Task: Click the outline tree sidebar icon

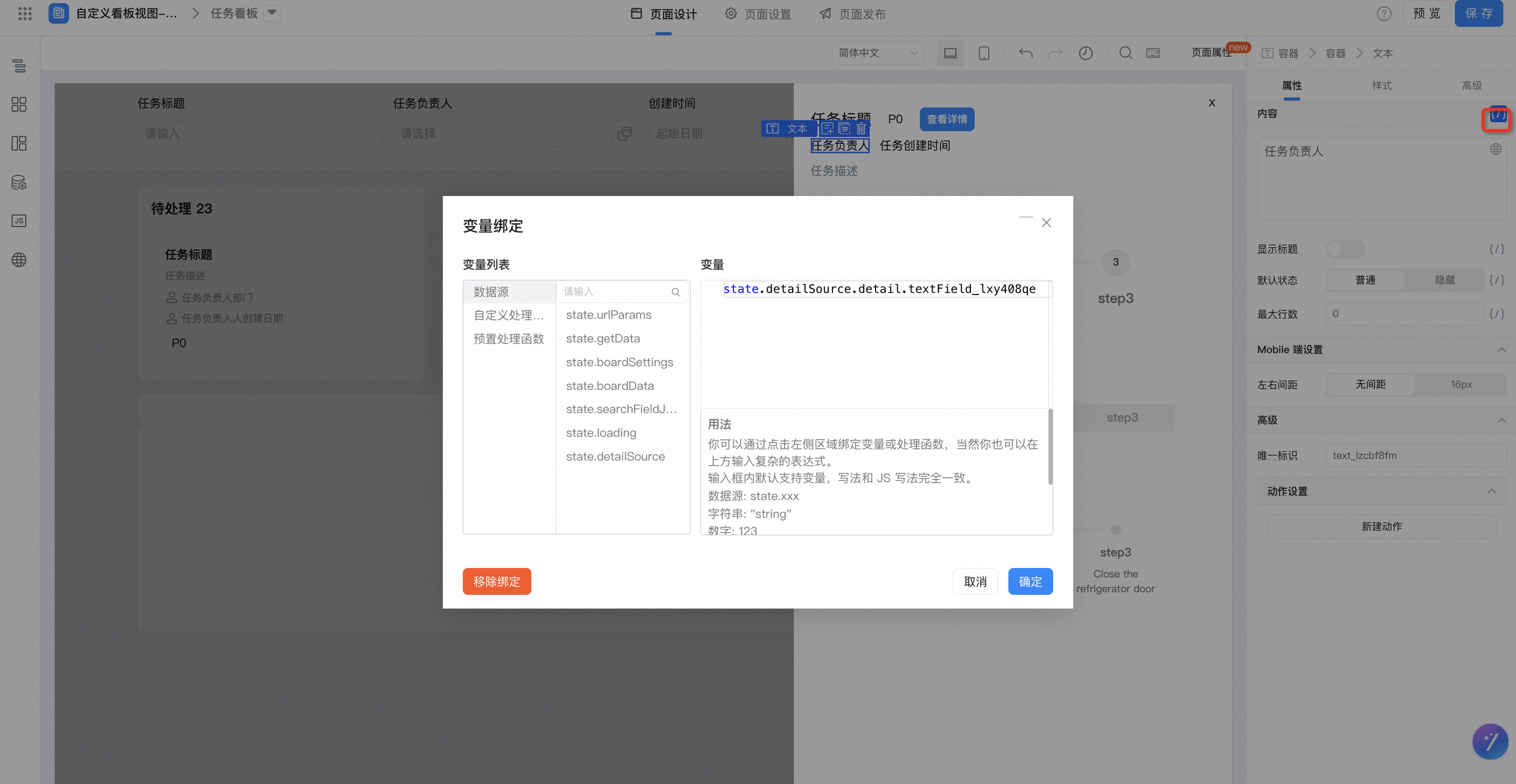Action: tap(19, 66)
